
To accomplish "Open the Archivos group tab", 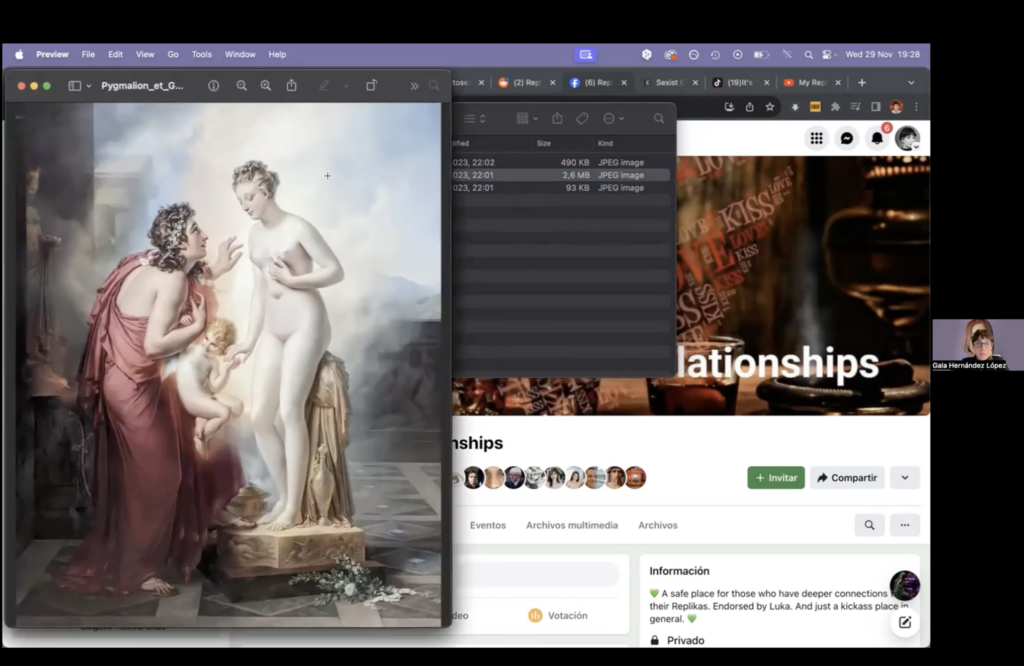I will coord(658,526).
